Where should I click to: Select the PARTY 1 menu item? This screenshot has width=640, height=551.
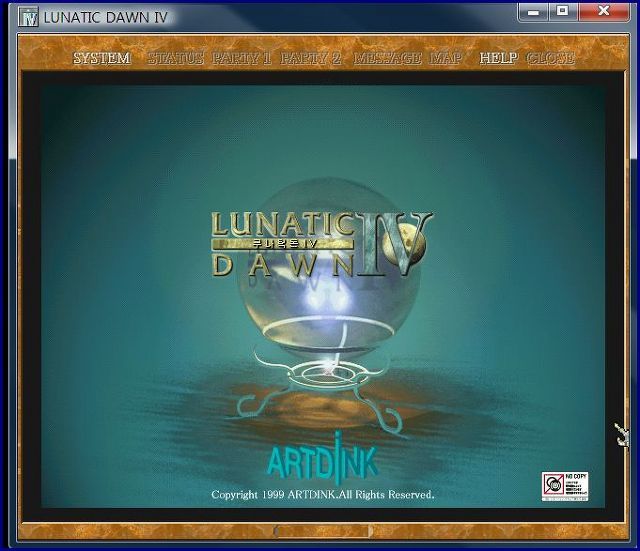[242, 58]
